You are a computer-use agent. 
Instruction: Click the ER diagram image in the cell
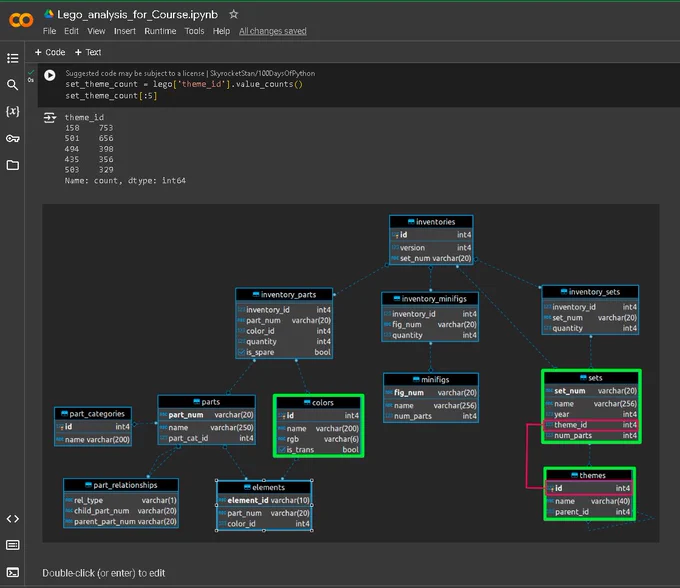[x=350, y=373]
